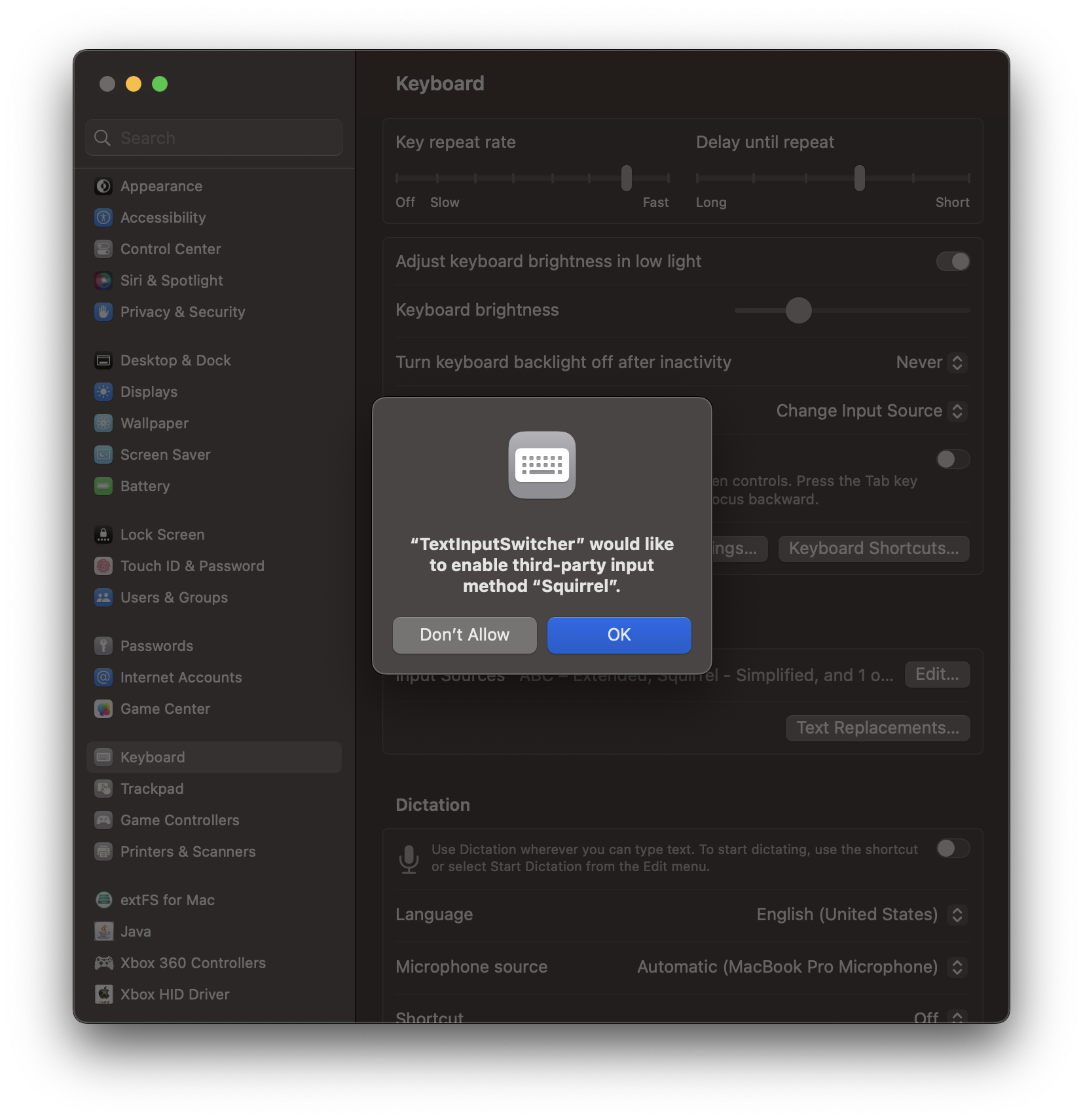Screen dimensions: 1083x1120
Task: Click the Xbox HID Driver icon
Action: (103, 995)
